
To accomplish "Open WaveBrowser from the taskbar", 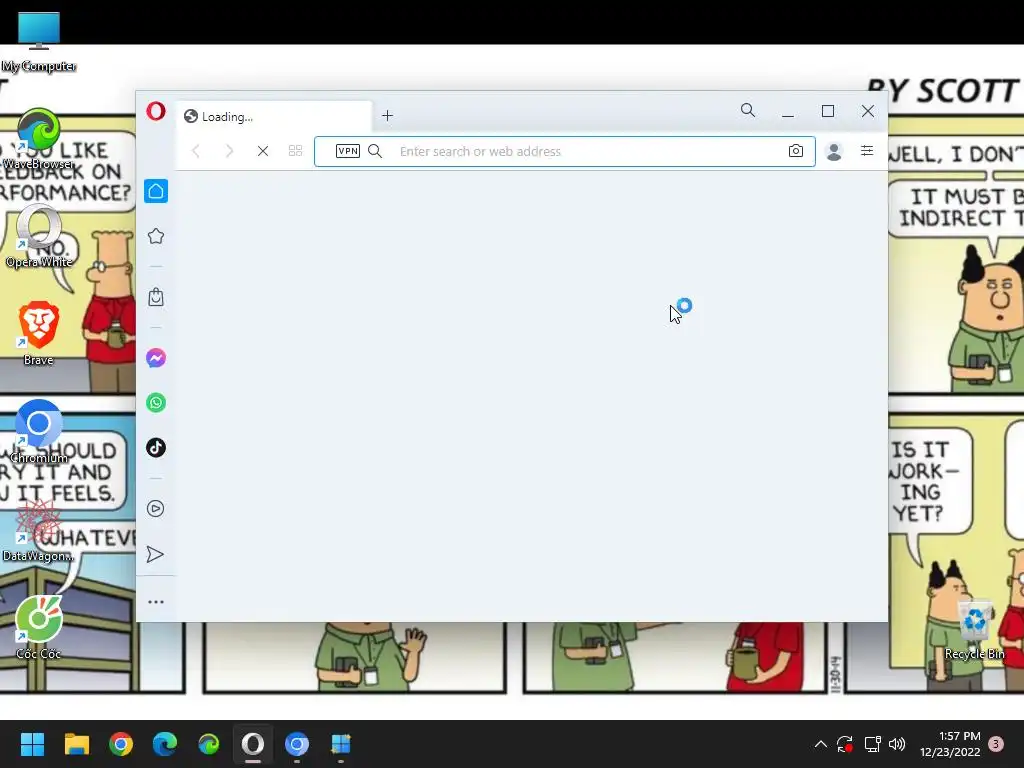I will click(x=209, y=744).
